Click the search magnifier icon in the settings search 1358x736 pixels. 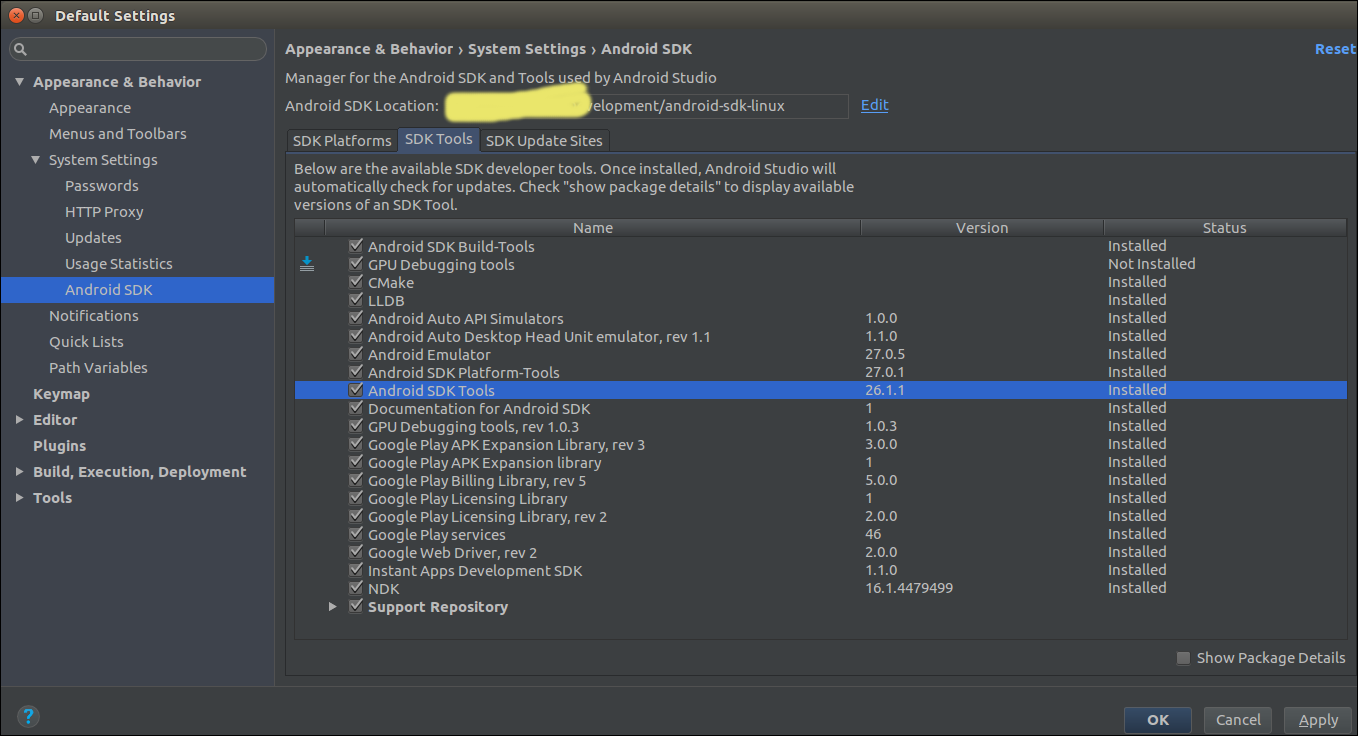point(21,49)
